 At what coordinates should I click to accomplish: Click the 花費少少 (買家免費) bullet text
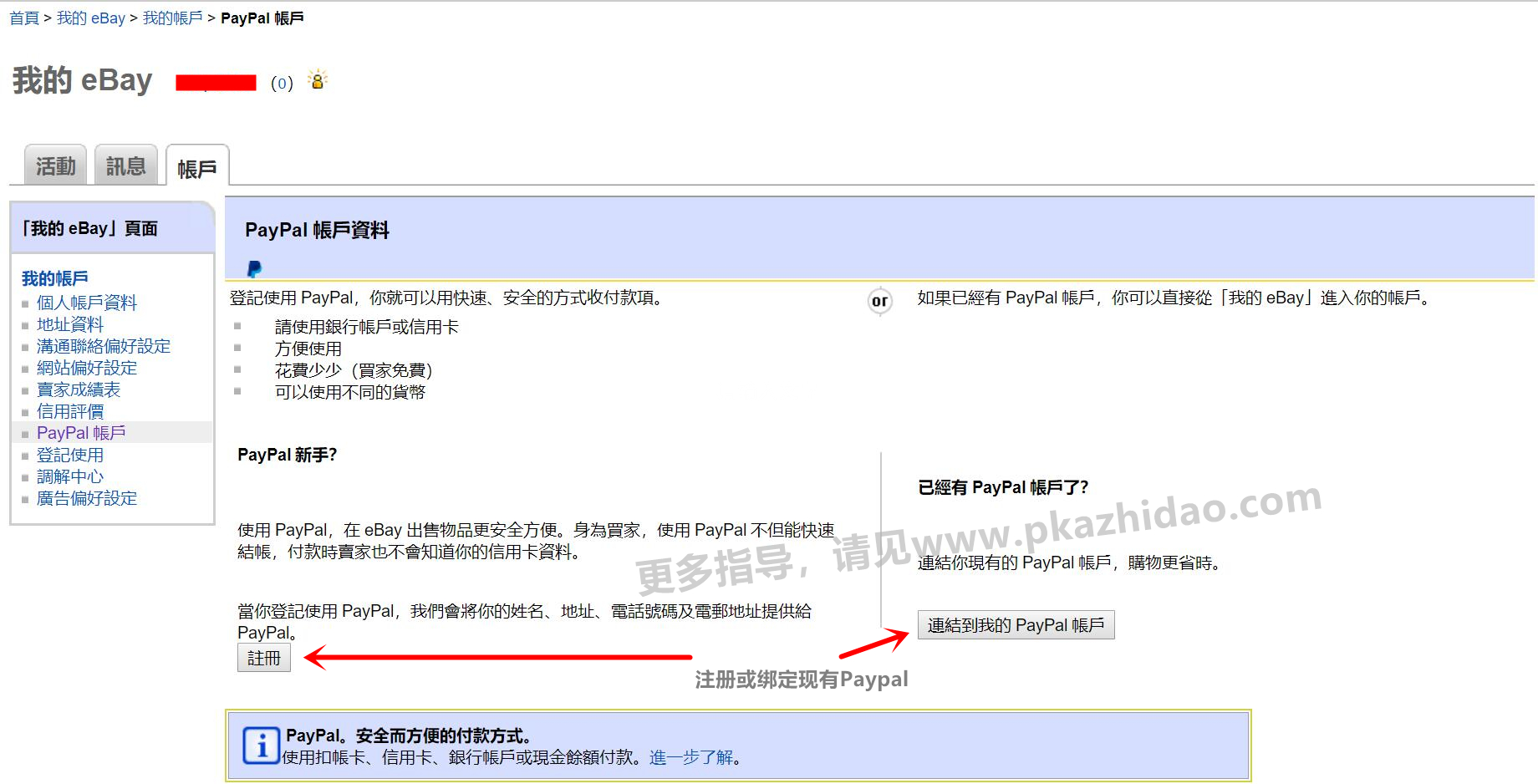(x=354, y=370)
